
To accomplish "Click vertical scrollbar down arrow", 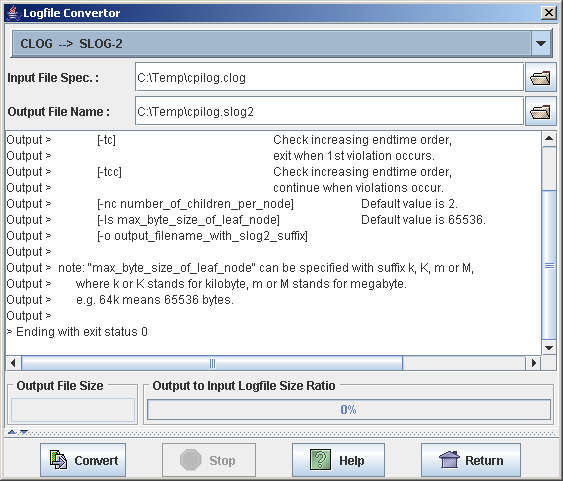I will (x=549, y=347).
